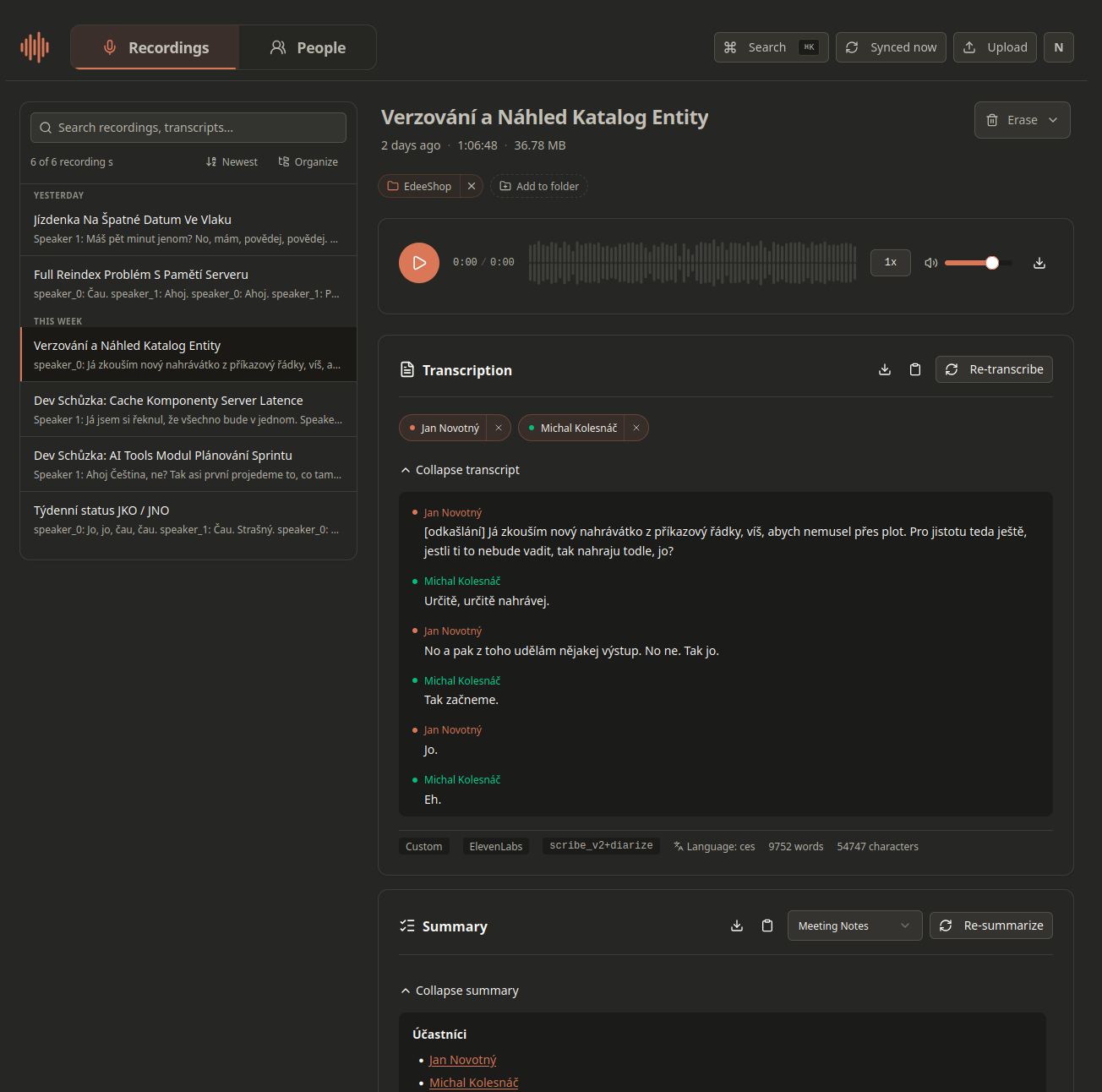Open Organize options
Screen dimensions: 1102x1092
[308, 161]
